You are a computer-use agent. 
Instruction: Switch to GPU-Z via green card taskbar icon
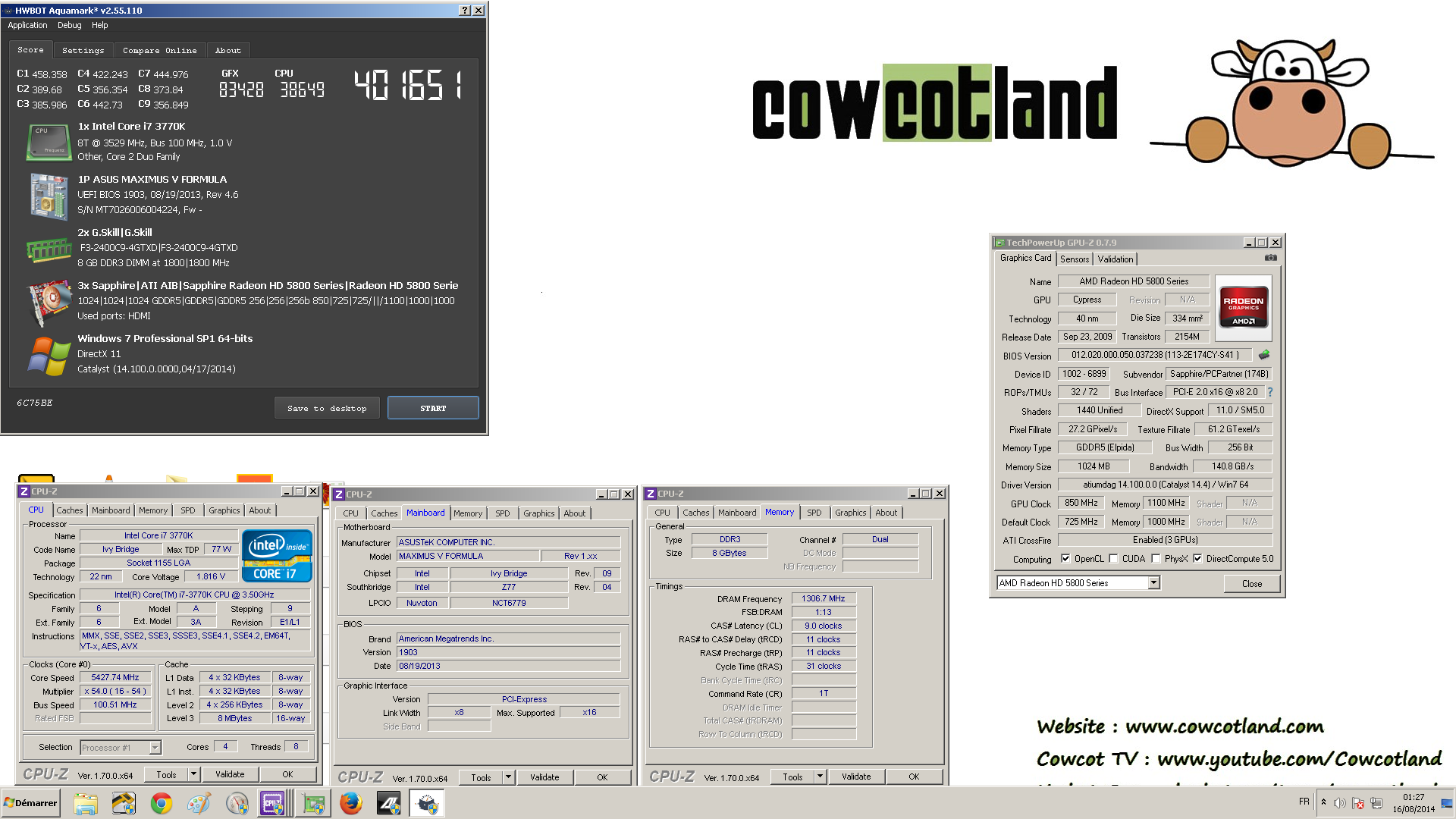click(312, 803)
